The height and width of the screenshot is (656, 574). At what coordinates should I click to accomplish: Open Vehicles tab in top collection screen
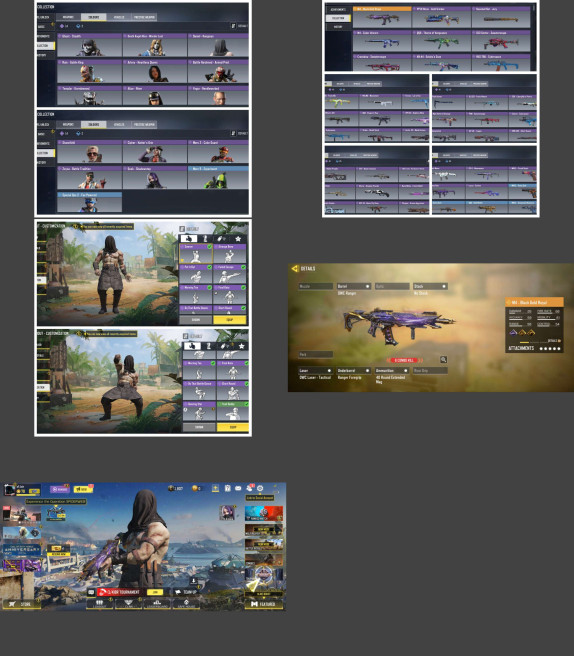click(119, 17)
